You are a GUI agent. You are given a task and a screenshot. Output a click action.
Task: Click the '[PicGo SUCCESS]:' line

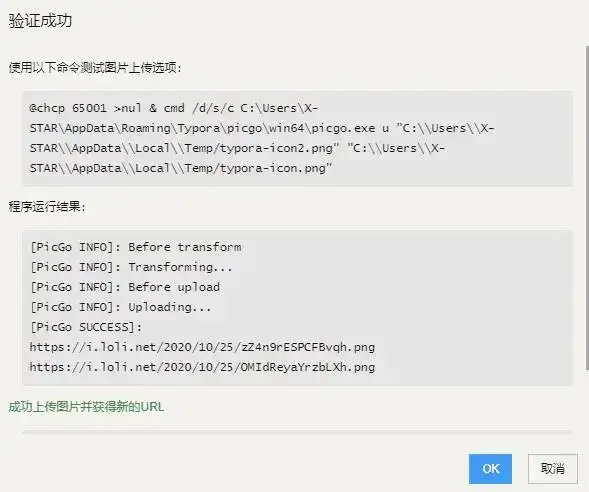point(86,327)
